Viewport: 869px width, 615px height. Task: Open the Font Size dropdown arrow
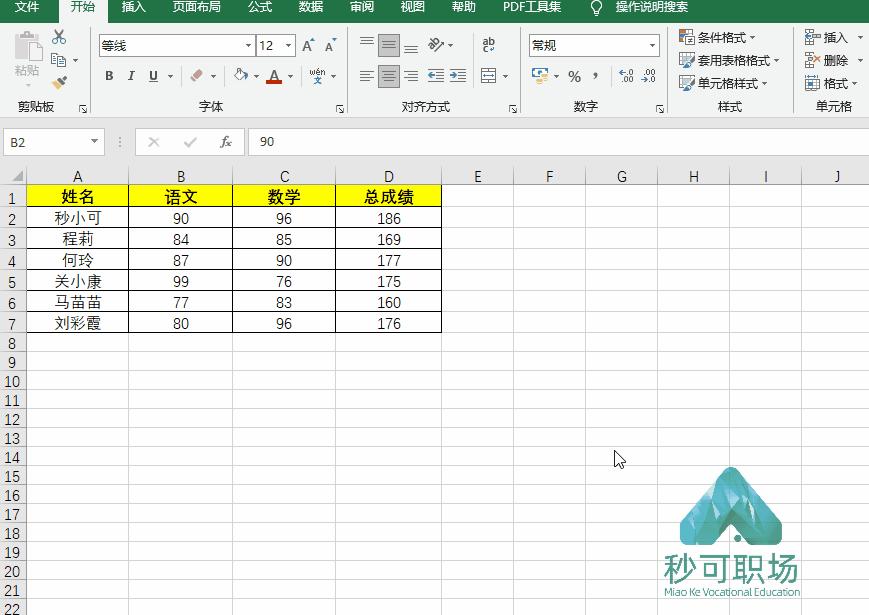290,45
